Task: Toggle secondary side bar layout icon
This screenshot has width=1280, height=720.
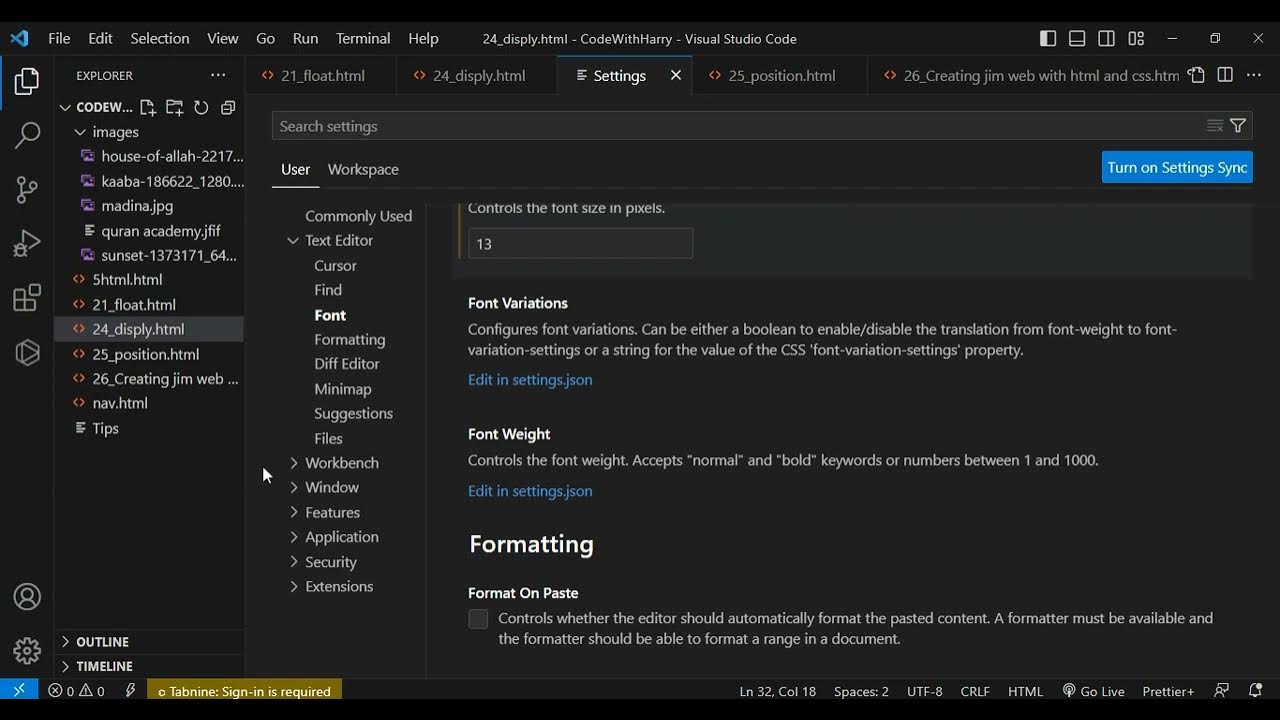Action: click(x=1106, y=38)
